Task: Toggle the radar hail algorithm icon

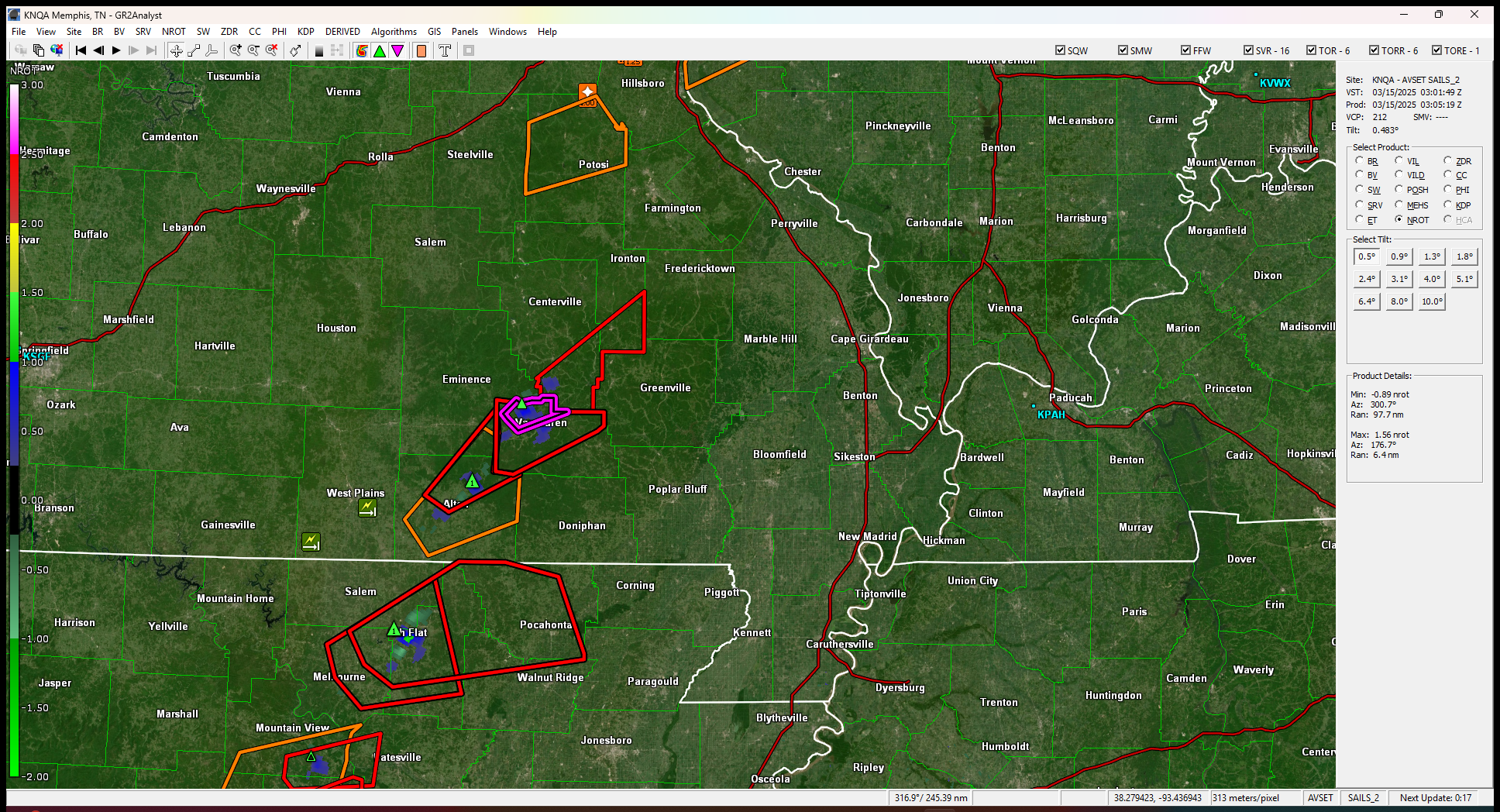Action: [362, 50]
